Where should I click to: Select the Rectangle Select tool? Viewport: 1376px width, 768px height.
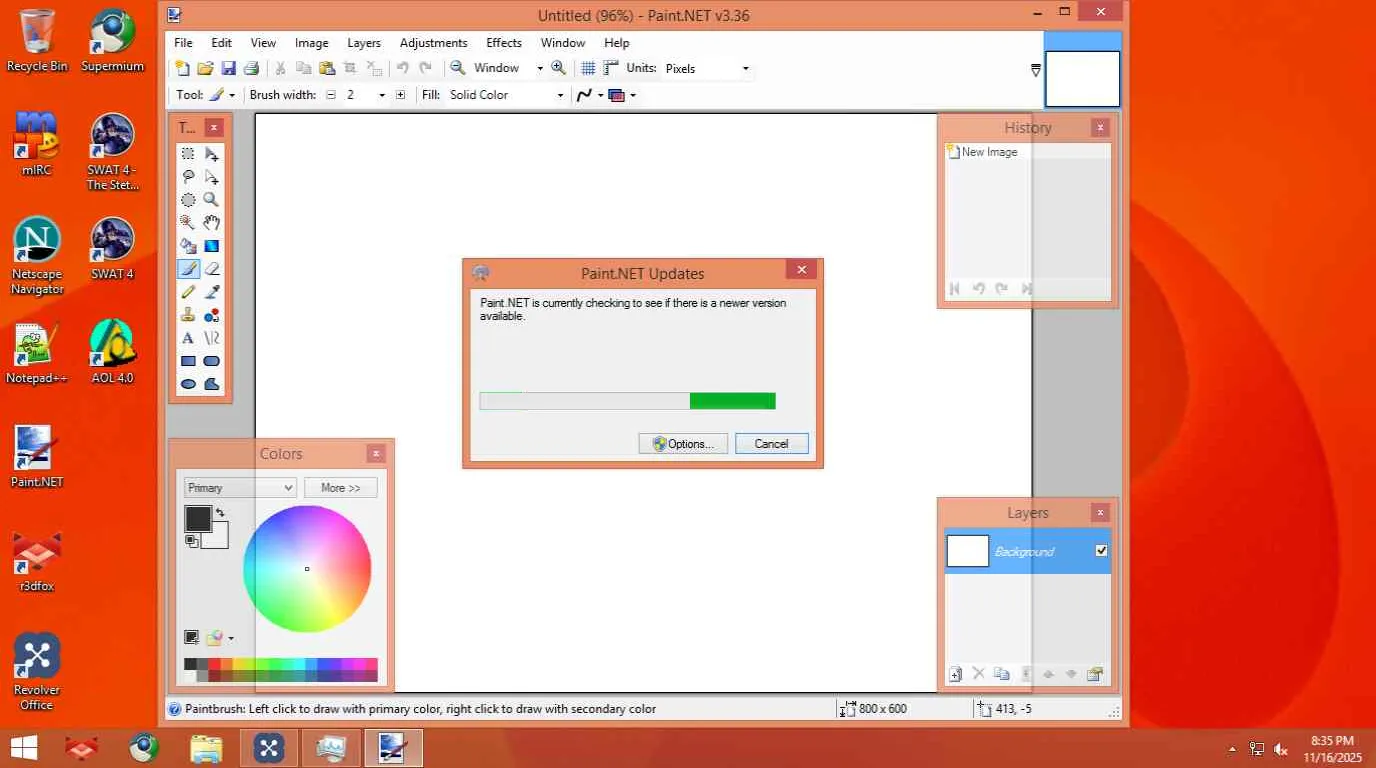click(x=188, y=154)
